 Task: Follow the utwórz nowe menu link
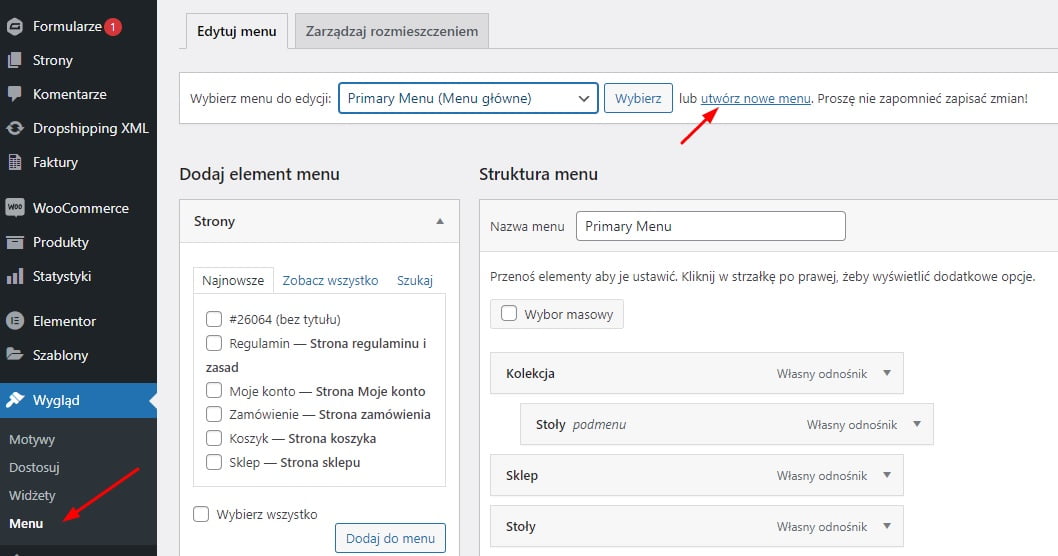[x=756, y=99]
